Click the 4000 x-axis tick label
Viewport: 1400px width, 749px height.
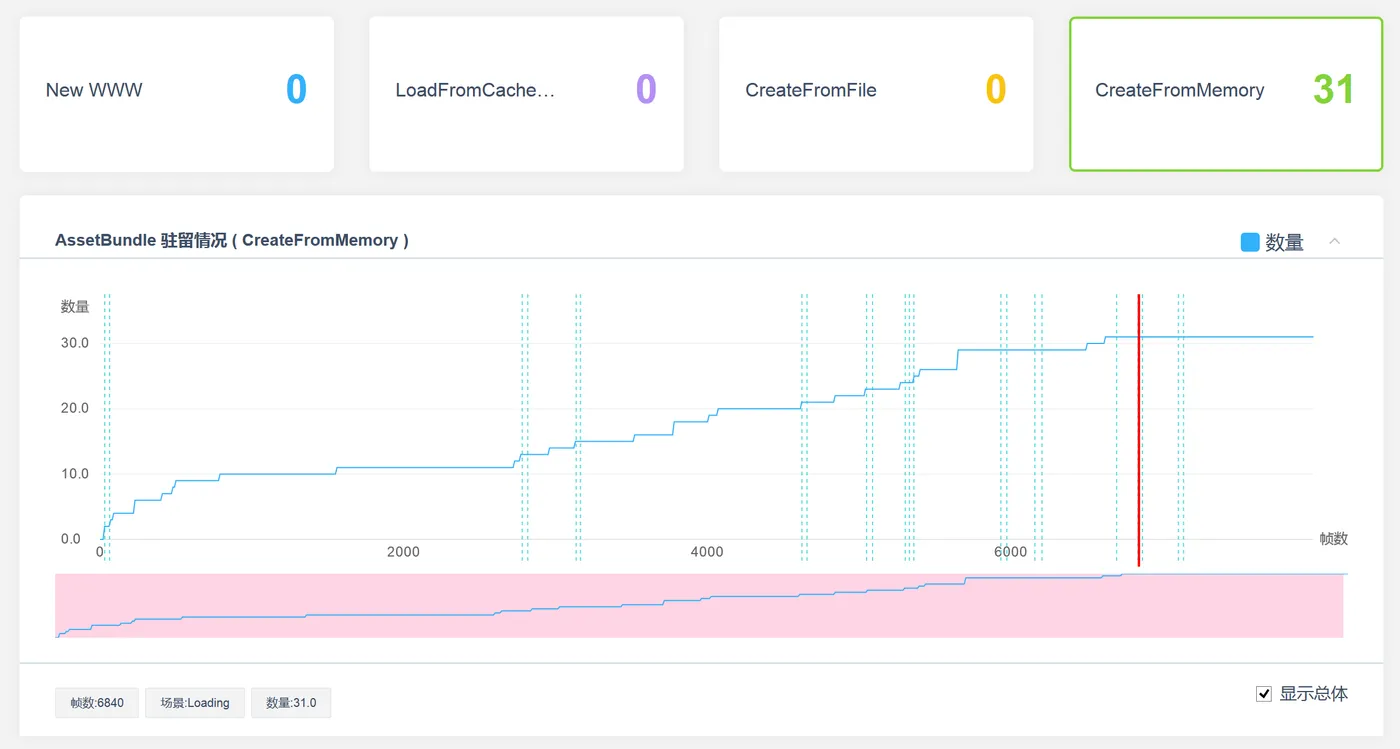pyautogui.click(x=707, y=552)
